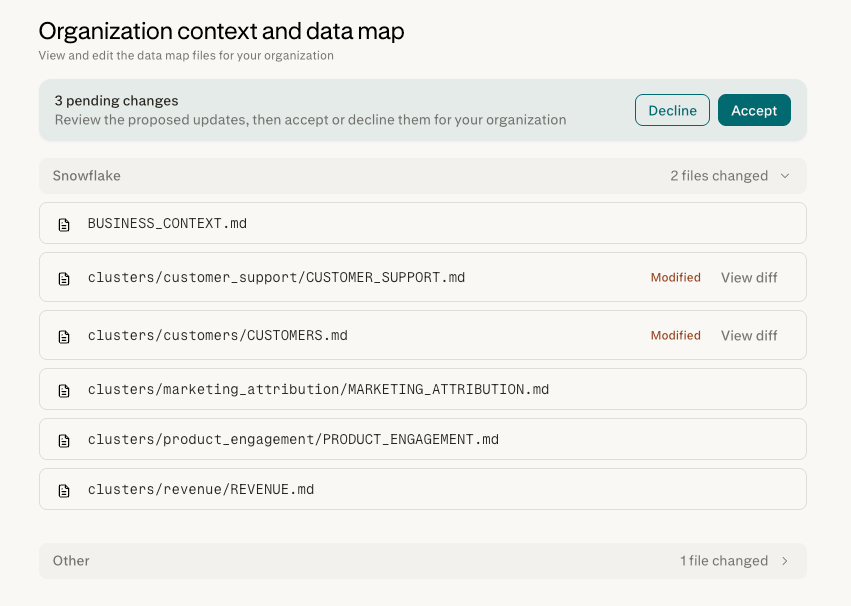Click the MARKETING_ATTRIBUTION.md document icon

[x=64, y=391]
